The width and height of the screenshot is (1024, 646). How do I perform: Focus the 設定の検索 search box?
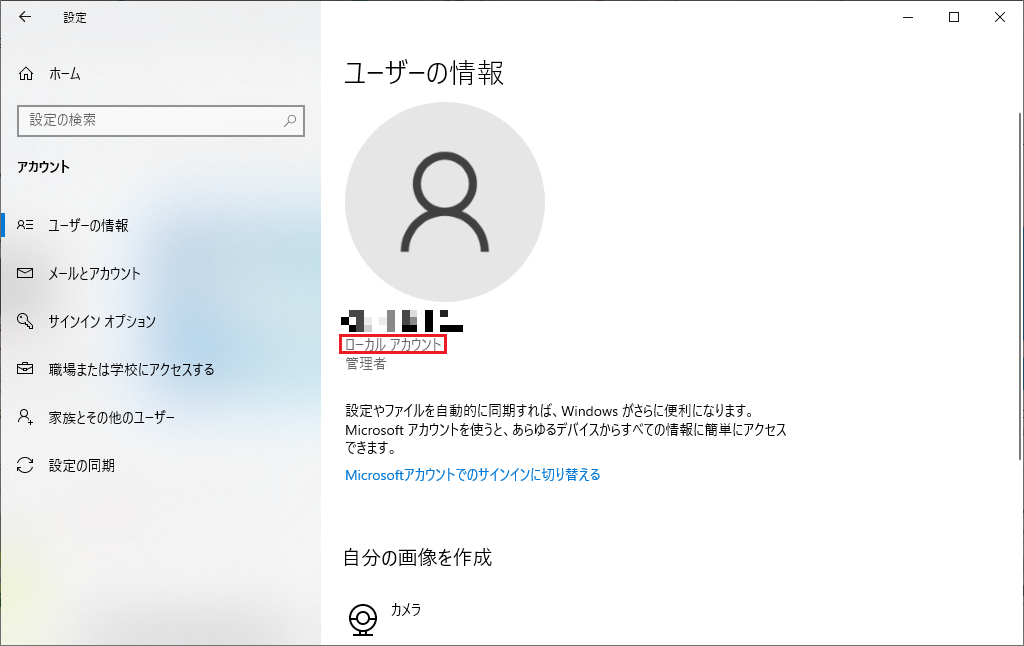[x=150, y=120]
